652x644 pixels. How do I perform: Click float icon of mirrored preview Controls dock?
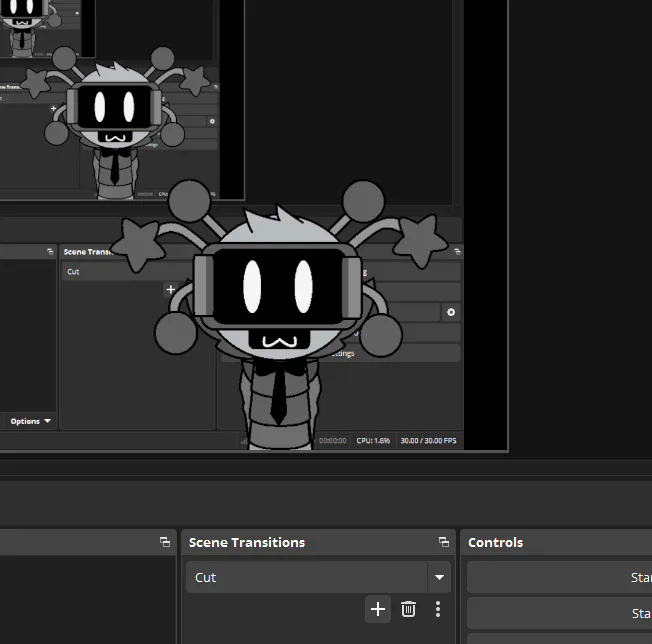point(457,252)
